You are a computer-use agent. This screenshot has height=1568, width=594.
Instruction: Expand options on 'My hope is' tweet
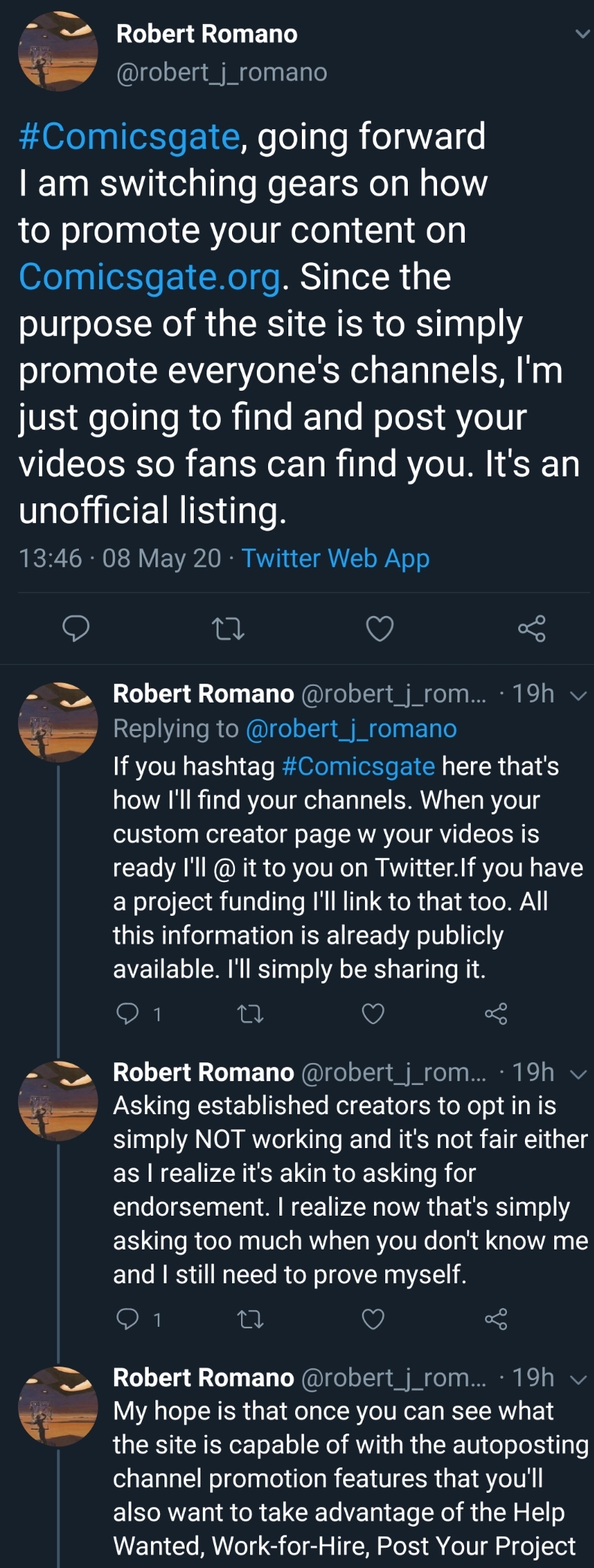coord(579,1379)
